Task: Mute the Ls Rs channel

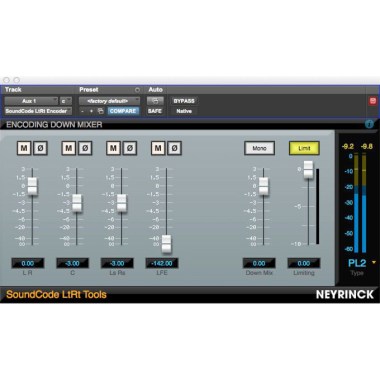Action: tap(113, 148)
